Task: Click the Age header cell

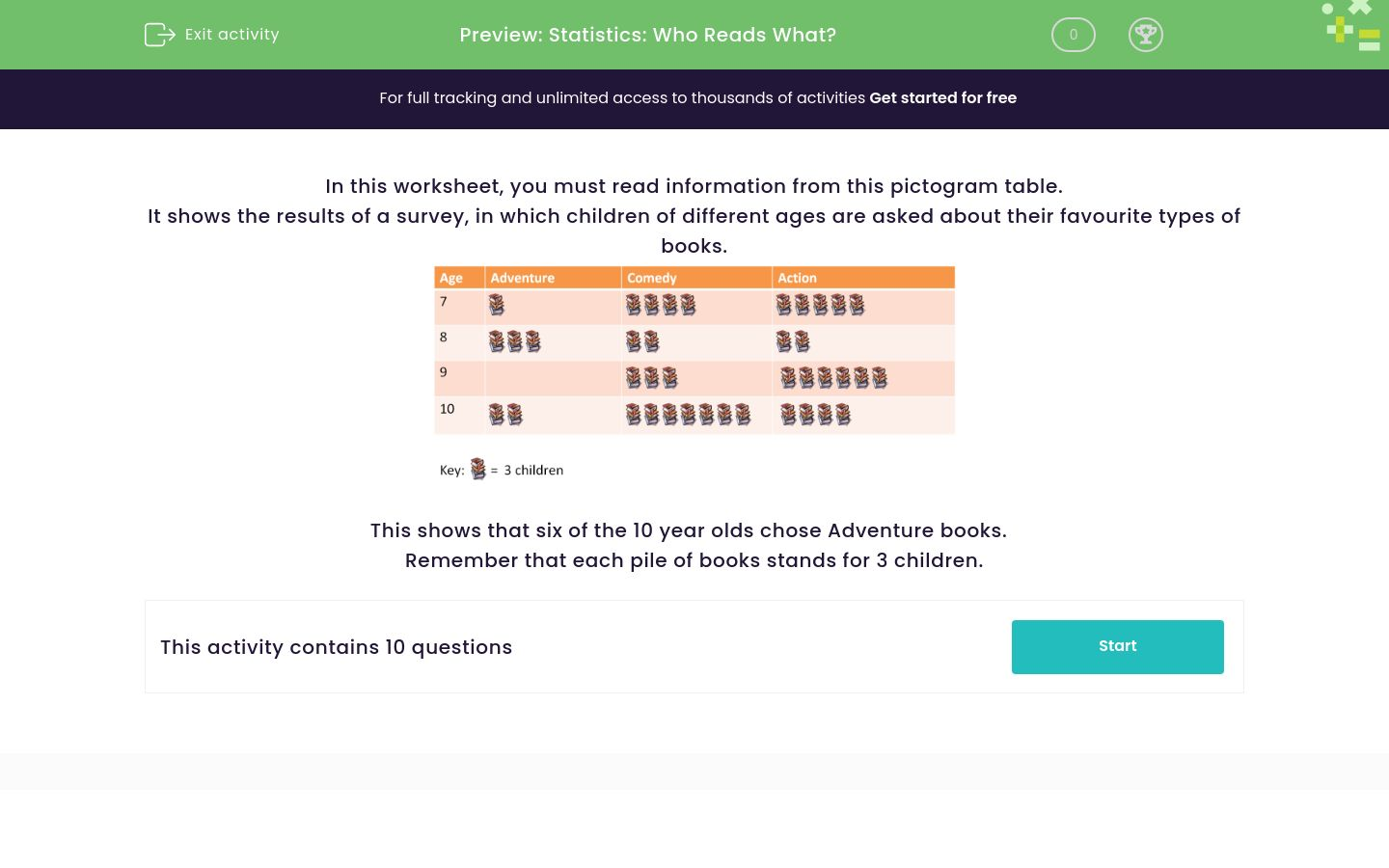Action: [x=450, y=278]
